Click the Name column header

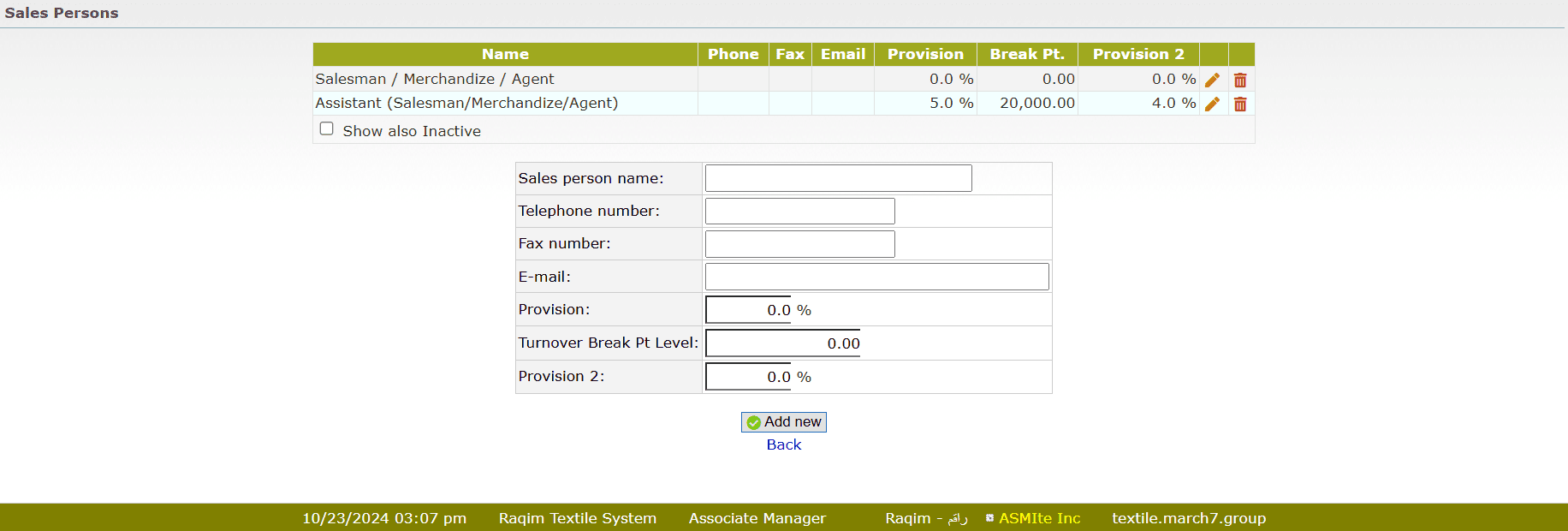pos(505,54)
